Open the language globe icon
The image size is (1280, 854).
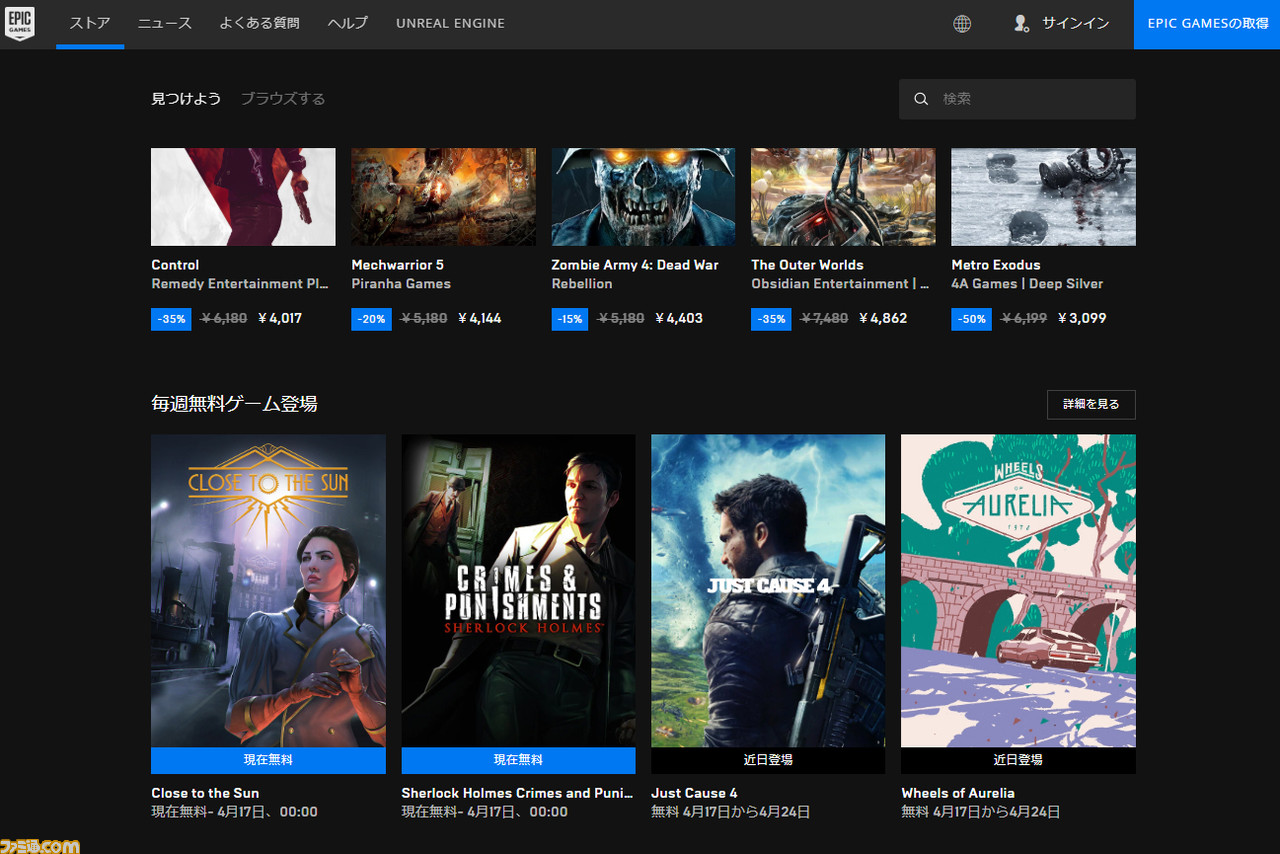962,24
